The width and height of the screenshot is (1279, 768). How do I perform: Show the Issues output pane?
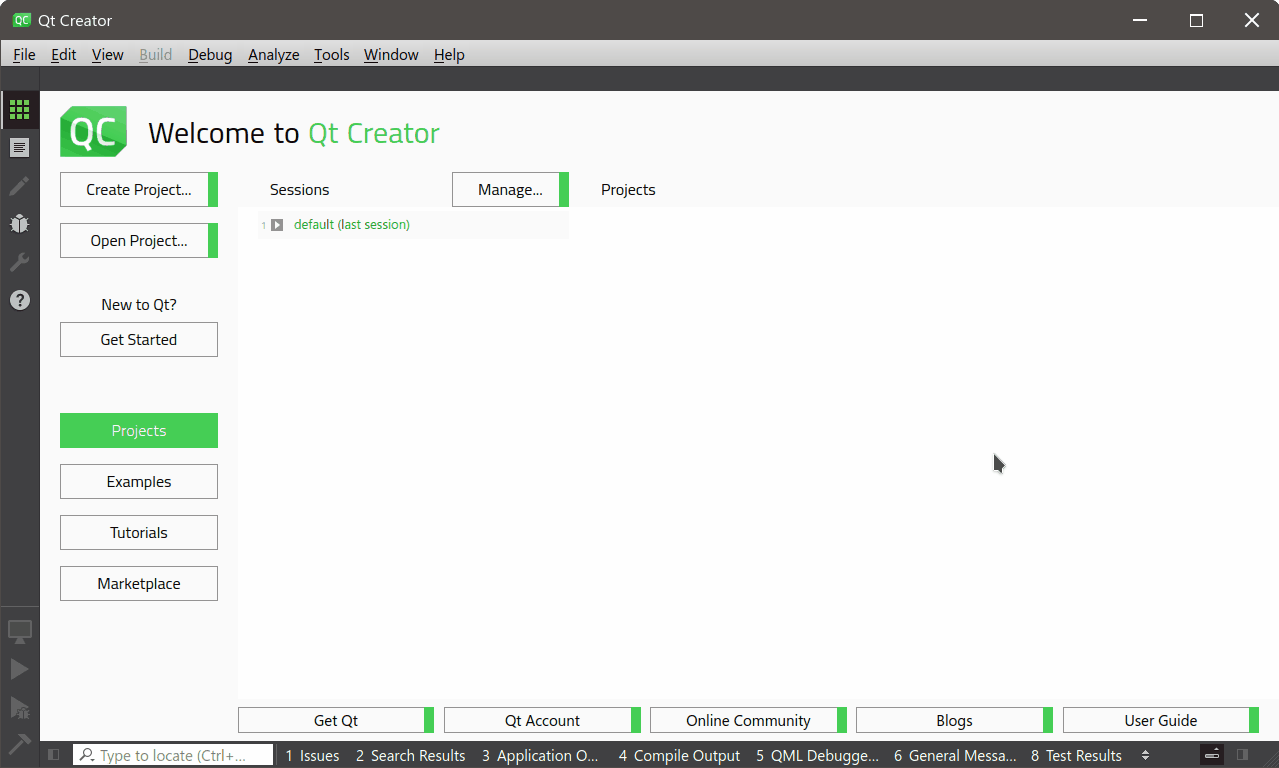point(312,756)
